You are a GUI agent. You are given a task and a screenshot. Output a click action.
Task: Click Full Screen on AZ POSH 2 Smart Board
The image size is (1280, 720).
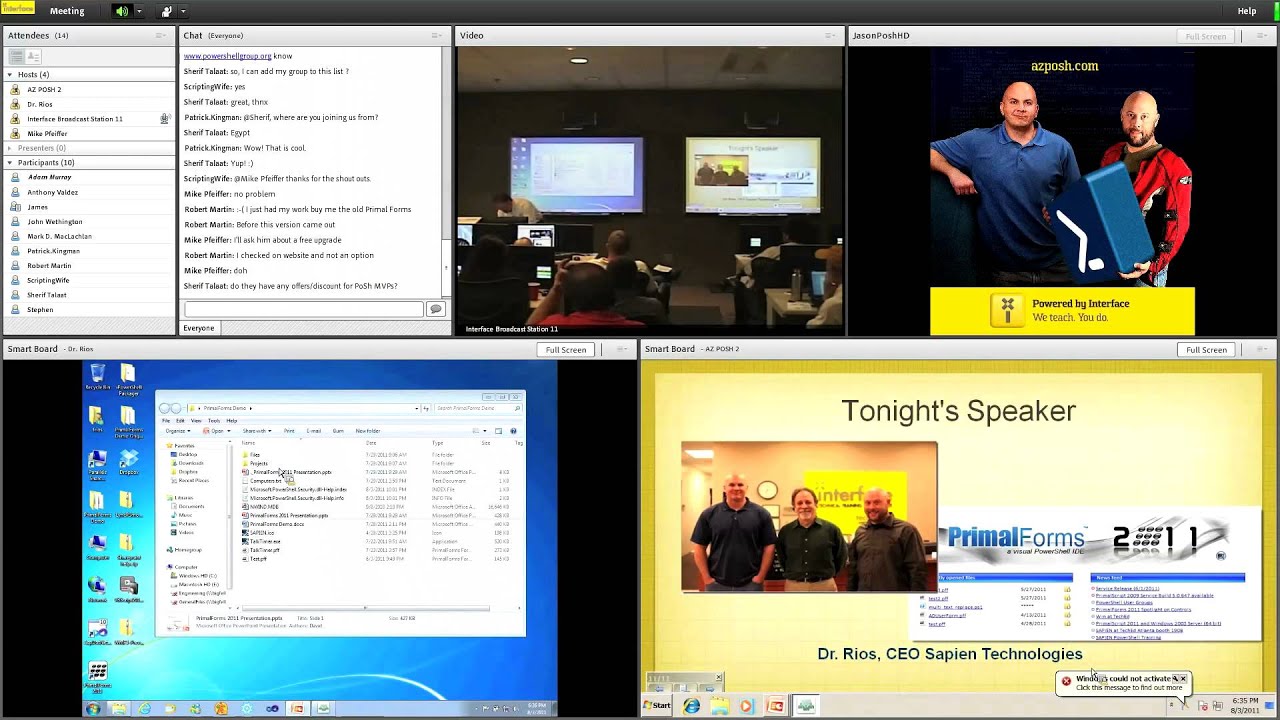point(1206,349)
